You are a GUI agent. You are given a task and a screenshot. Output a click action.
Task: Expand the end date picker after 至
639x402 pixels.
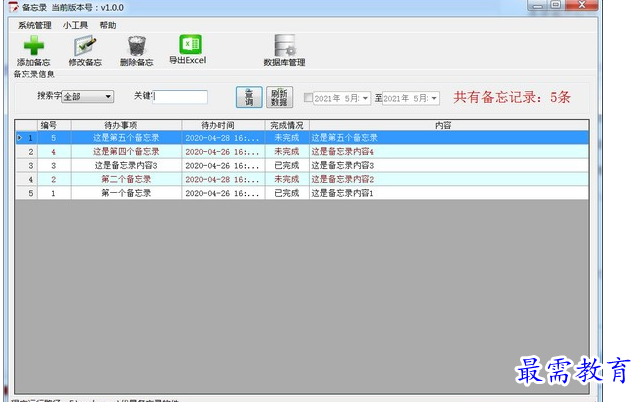coord(434,98)
